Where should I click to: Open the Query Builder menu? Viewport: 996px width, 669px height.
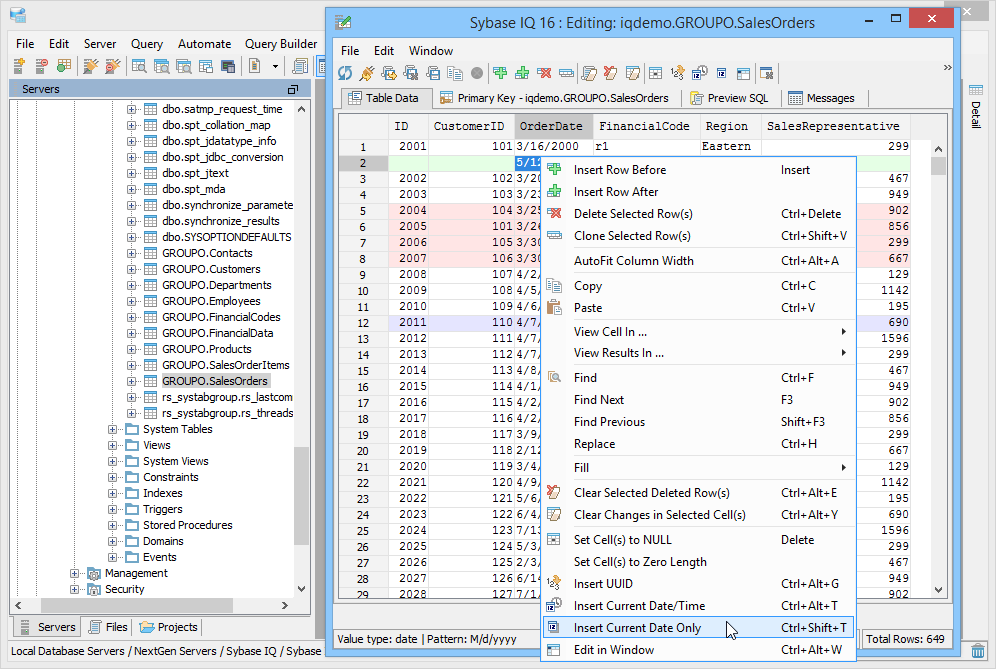click(281, 44)
